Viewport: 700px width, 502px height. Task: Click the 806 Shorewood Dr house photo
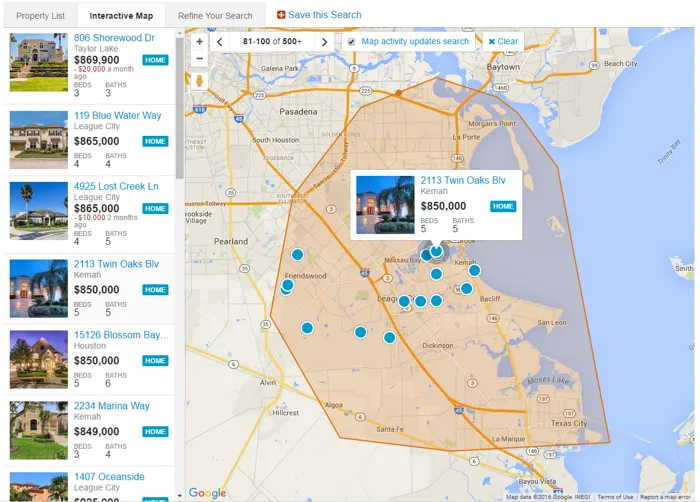click(39, 62)
